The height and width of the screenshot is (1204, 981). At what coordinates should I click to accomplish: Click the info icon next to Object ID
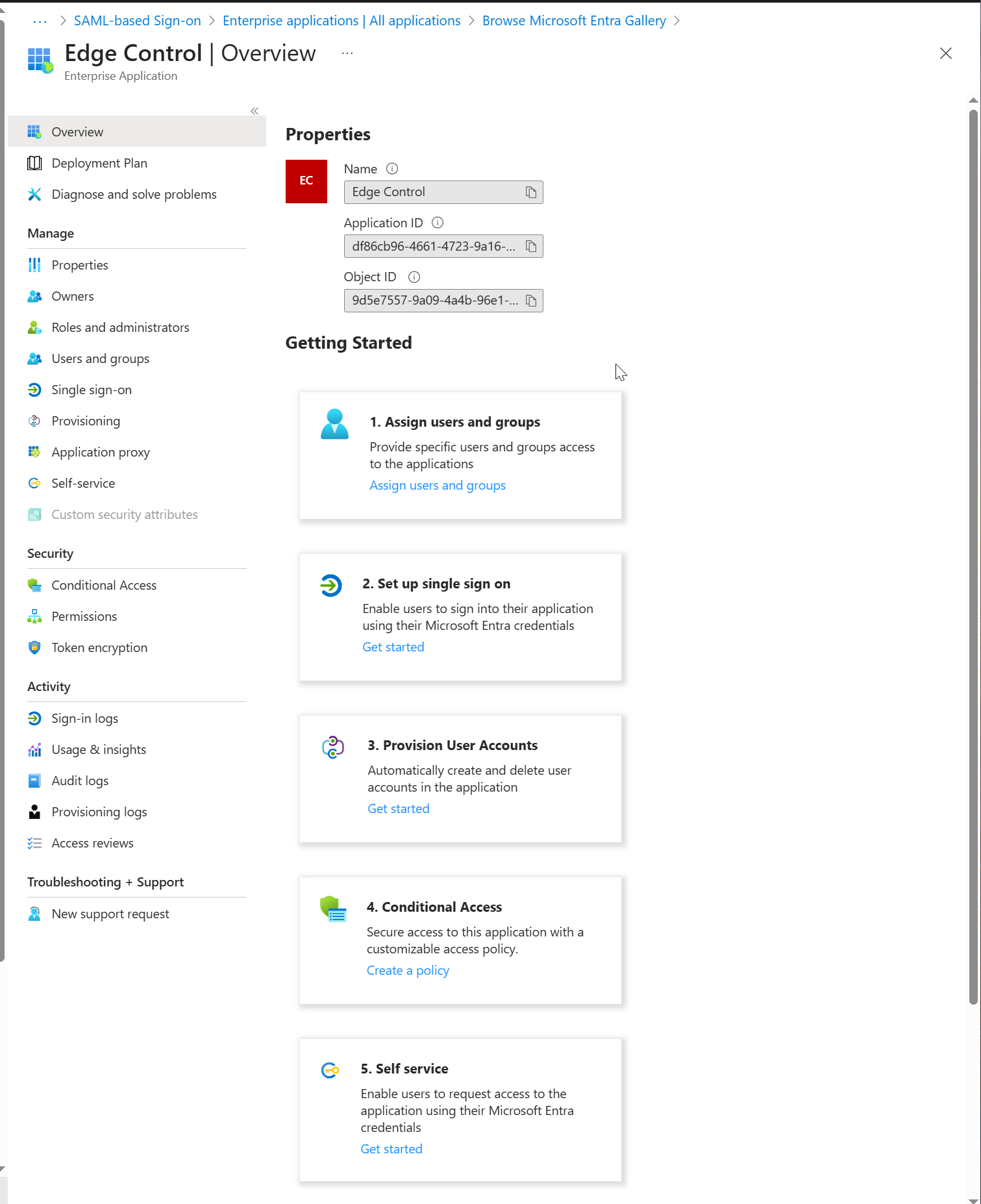click(414, 277)
